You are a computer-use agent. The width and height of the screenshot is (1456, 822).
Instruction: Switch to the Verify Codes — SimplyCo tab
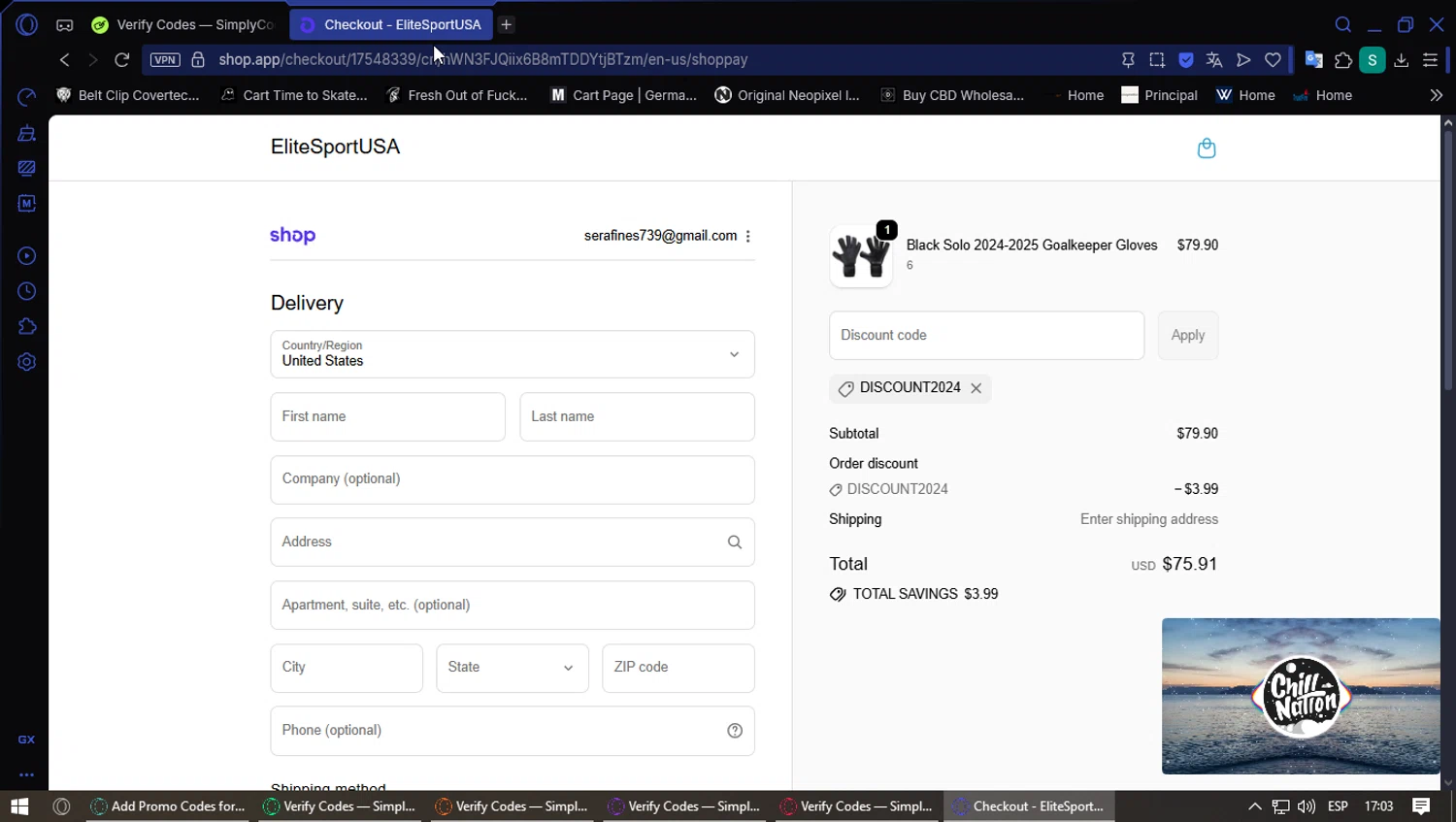182,24
